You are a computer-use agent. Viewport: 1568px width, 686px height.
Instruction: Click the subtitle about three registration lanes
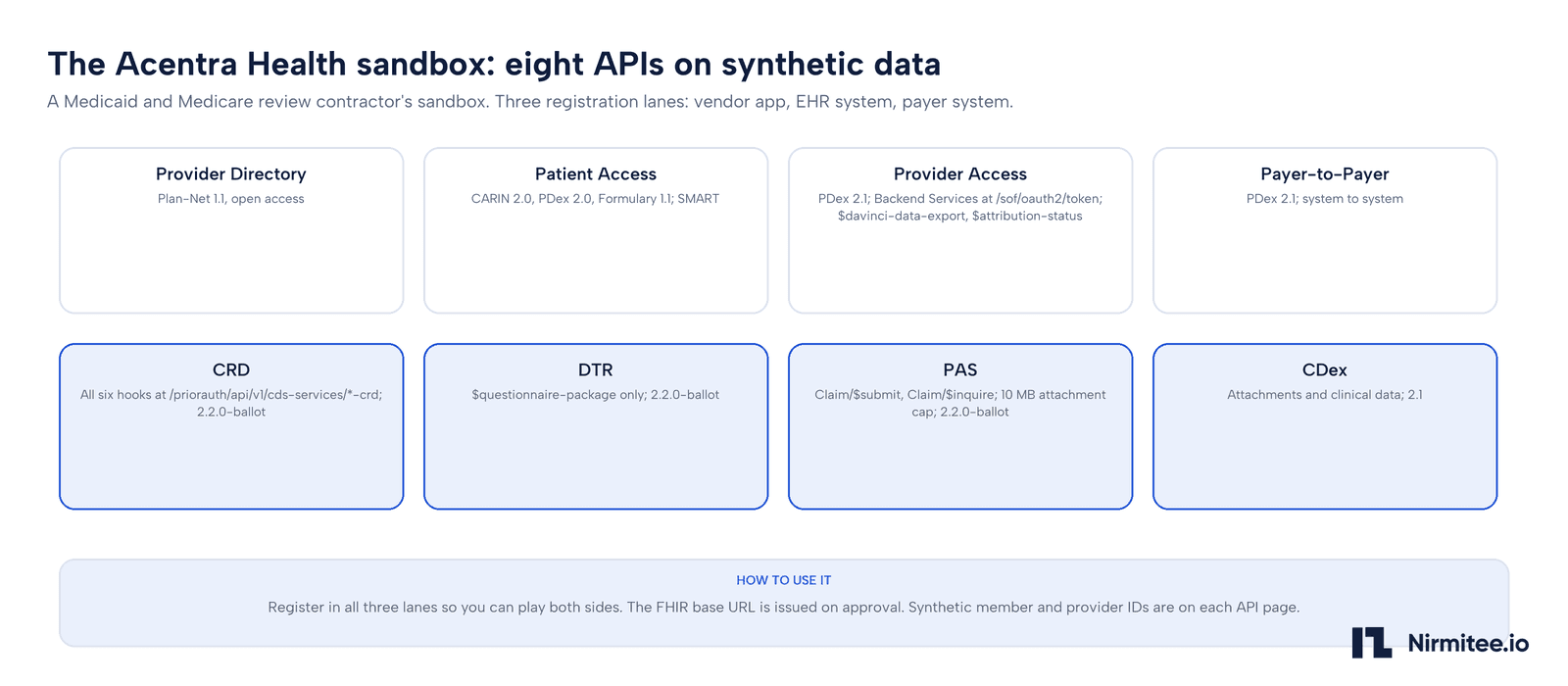pyautogui.click(x=530, y=102)
